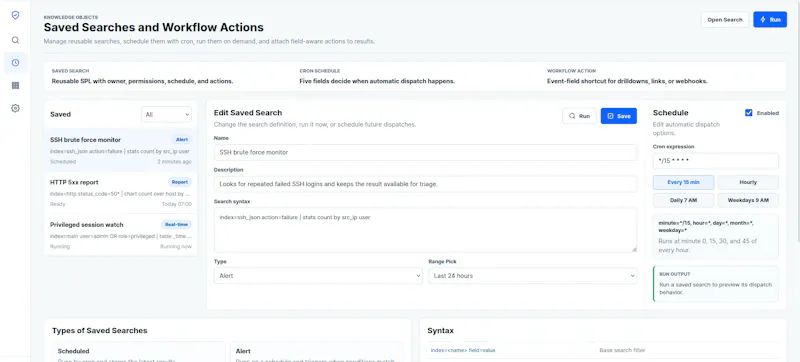Click the Name input field

pos(425,152)
